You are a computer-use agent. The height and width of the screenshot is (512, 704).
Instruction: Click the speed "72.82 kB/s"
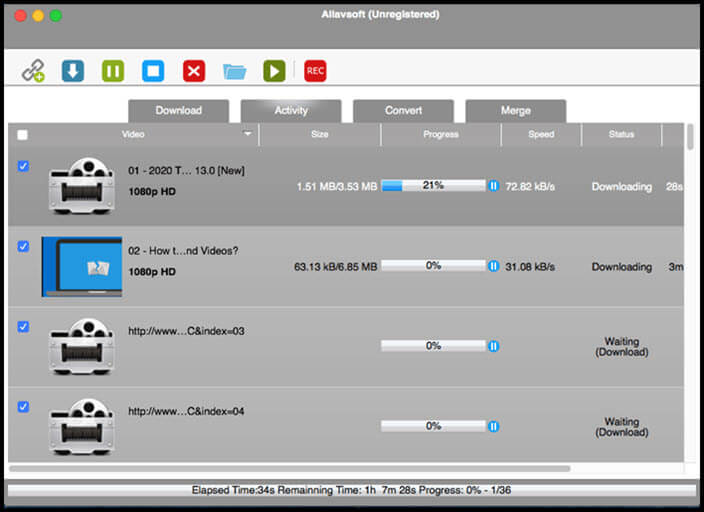(530, 186)
